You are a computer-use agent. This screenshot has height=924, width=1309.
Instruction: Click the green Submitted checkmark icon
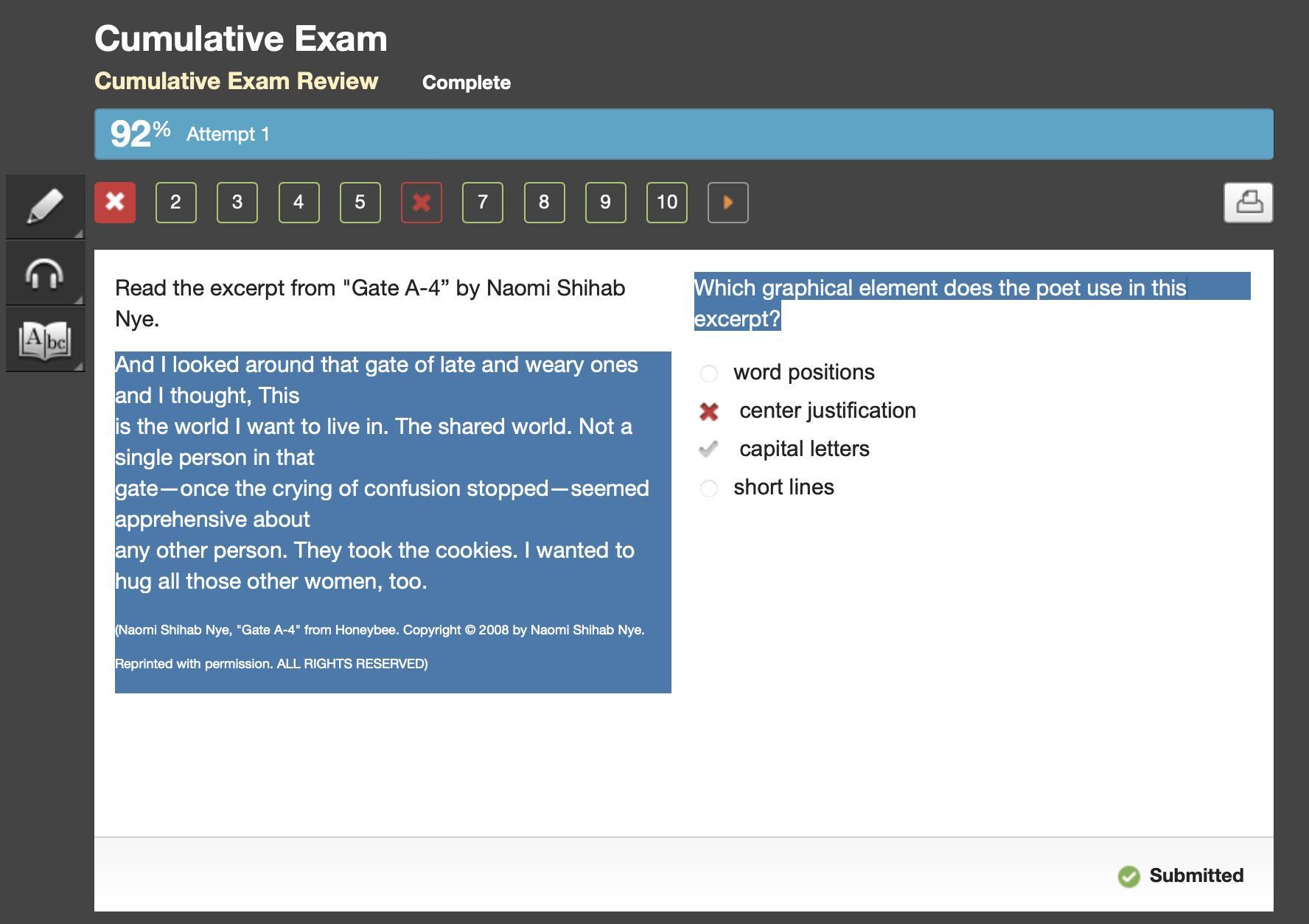coord(1128,876)
